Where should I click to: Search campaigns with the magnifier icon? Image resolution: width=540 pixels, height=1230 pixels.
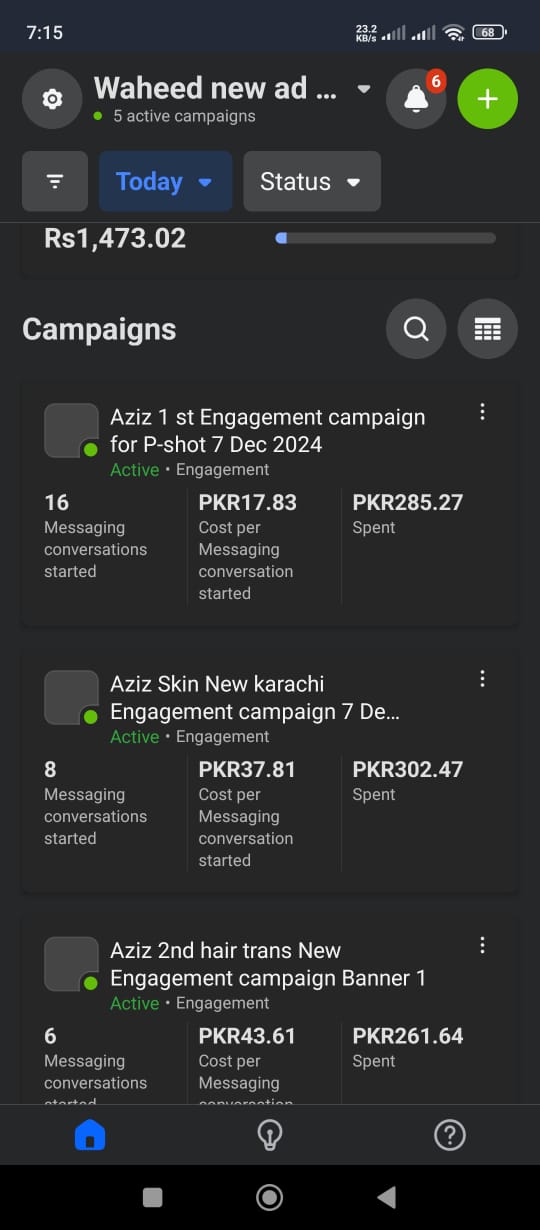coord(416,329)
